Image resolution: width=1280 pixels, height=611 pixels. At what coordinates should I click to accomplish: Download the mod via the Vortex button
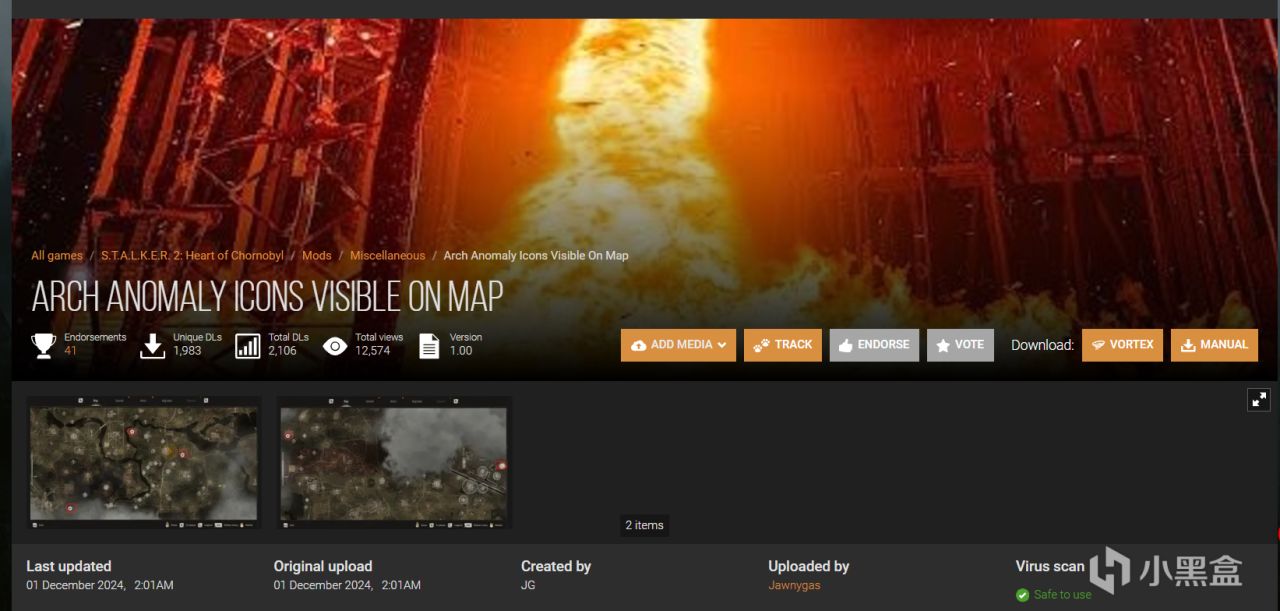[x=1122, y=345]
